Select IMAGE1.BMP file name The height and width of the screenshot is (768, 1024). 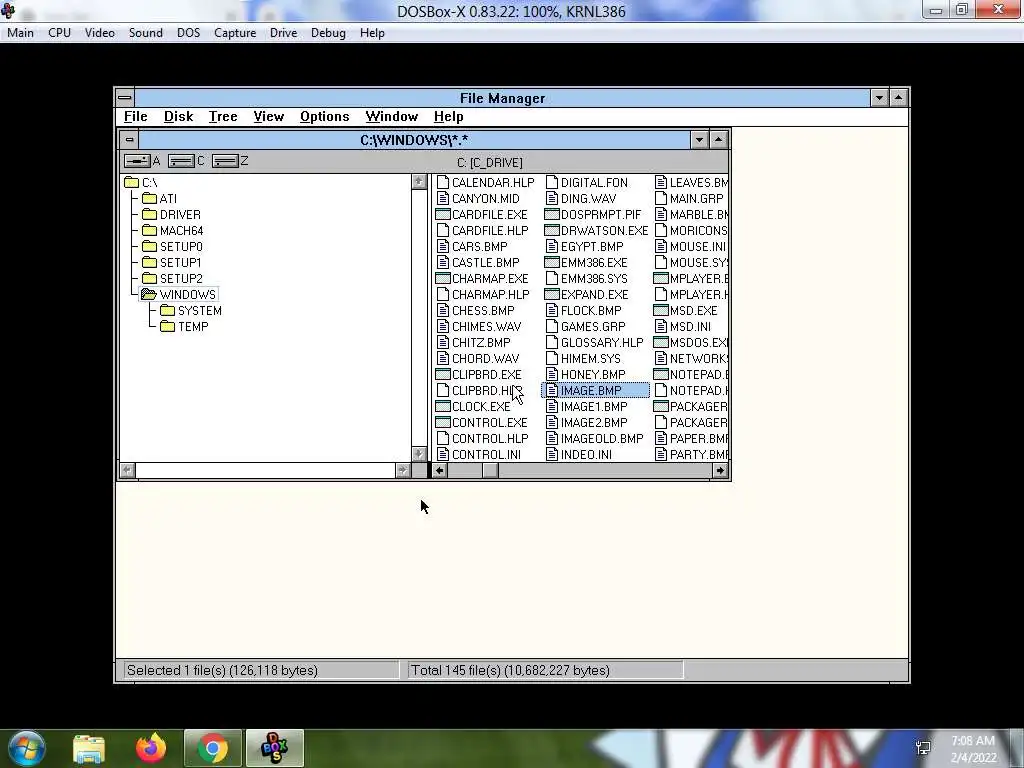[594, 406]
